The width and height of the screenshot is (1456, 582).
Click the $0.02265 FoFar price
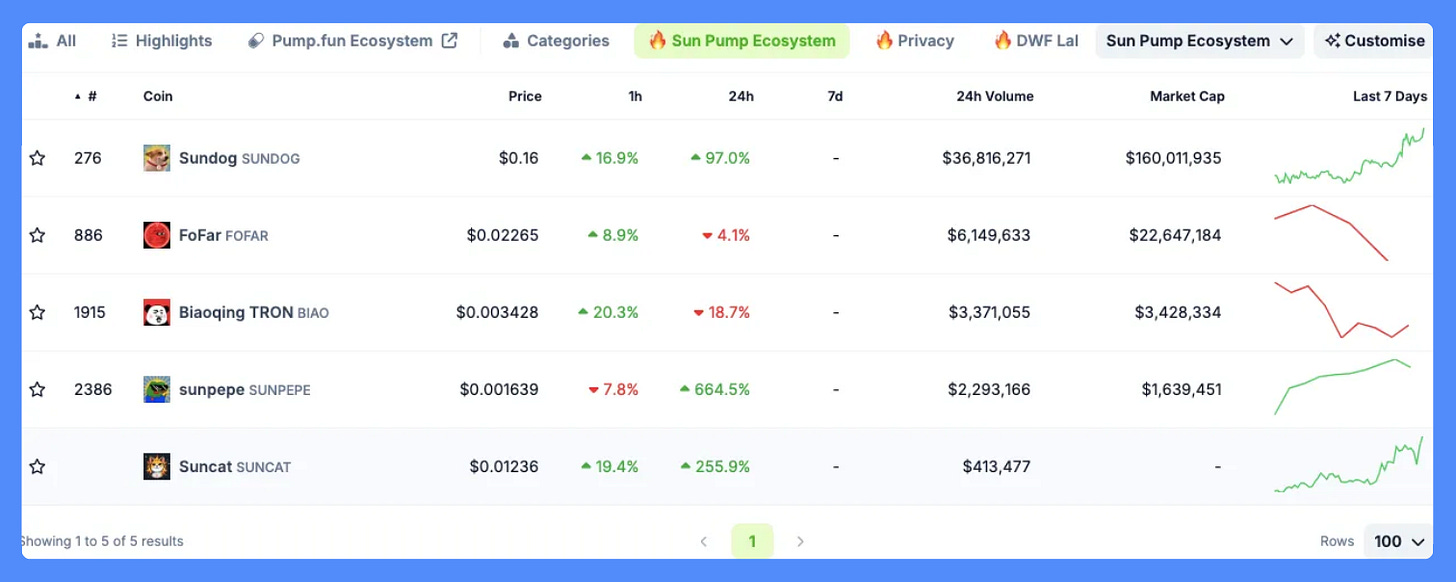pos(502,235)
